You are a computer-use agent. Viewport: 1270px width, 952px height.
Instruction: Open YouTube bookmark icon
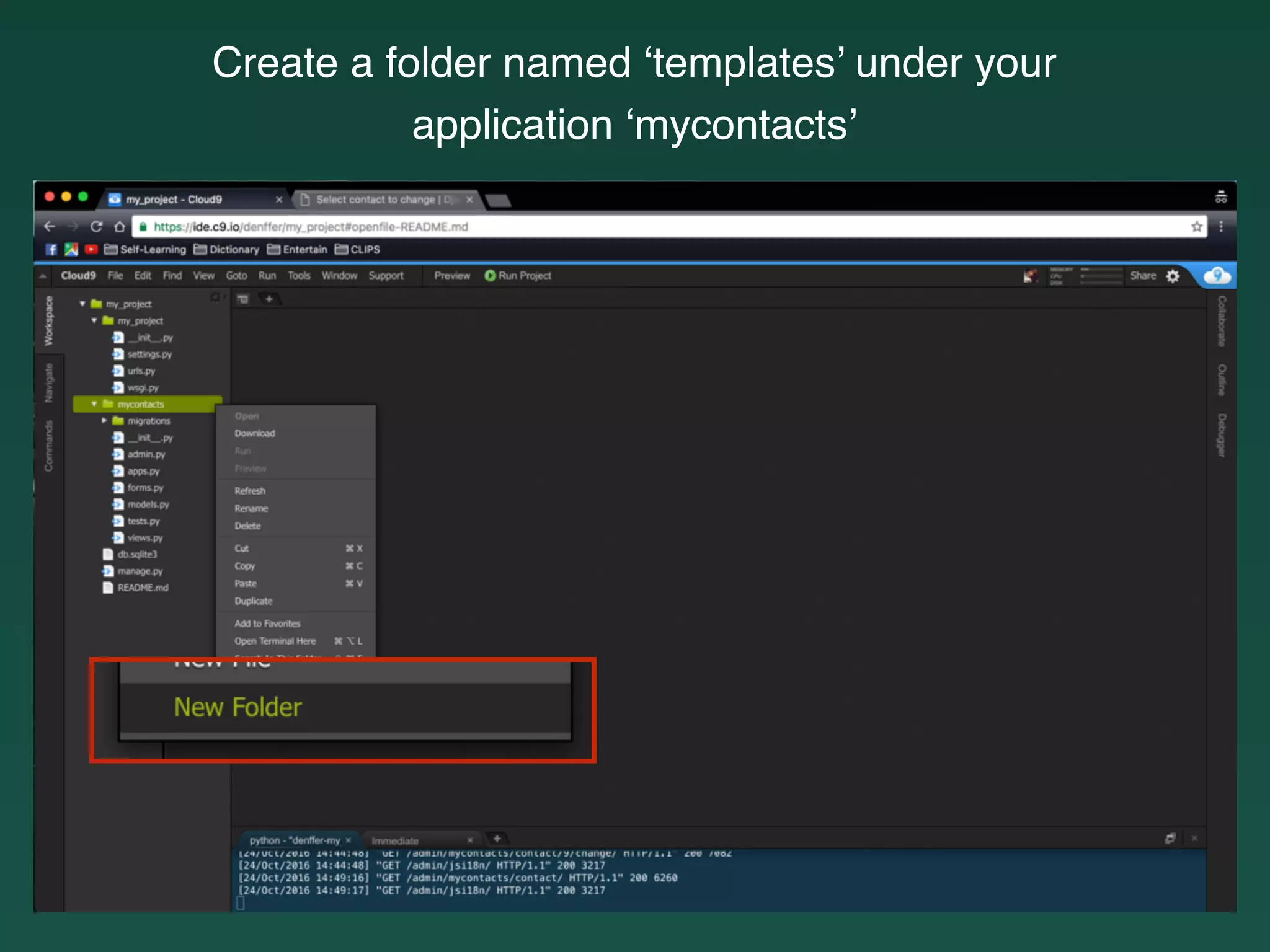[91, 249]
